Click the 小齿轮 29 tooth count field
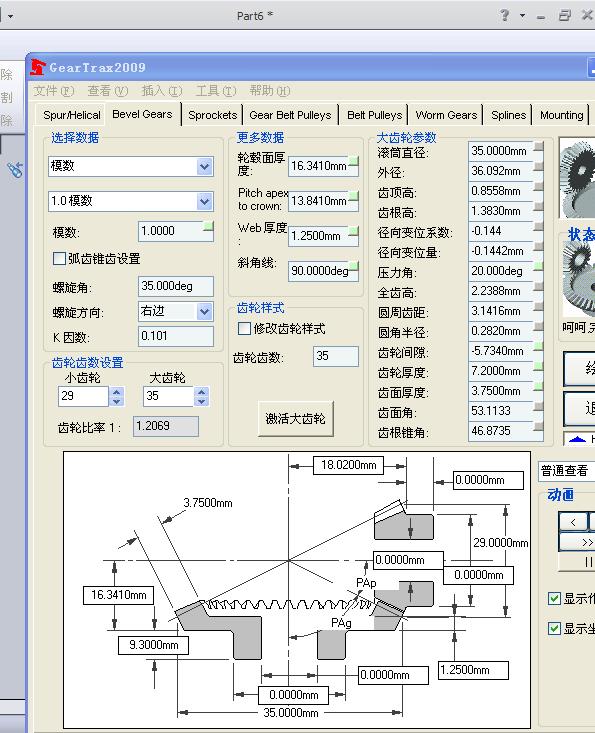The height and width of the screenshot is (733, 595). point(83,396)
